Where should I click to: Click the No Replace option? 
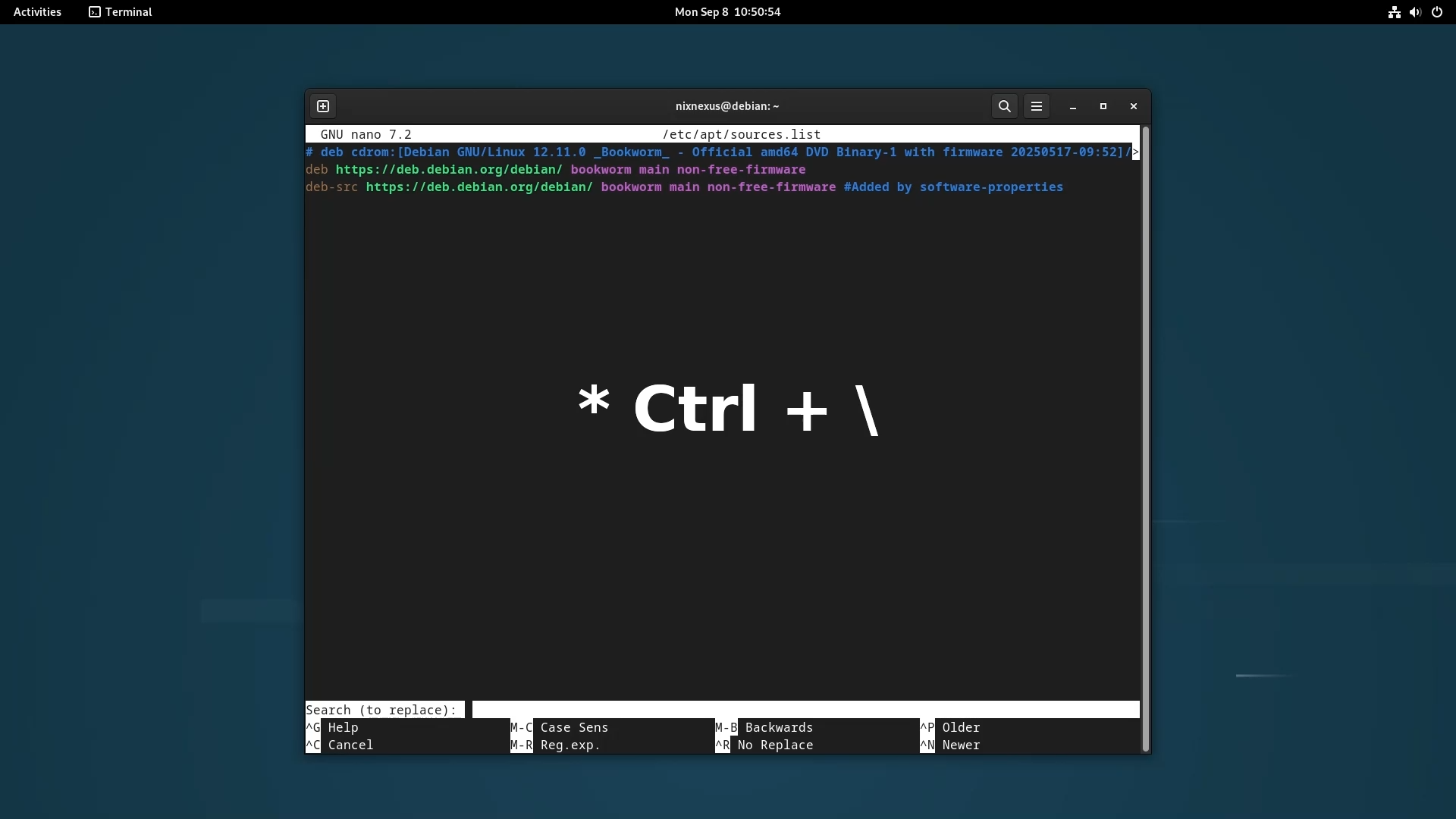(x=774, y=745)
